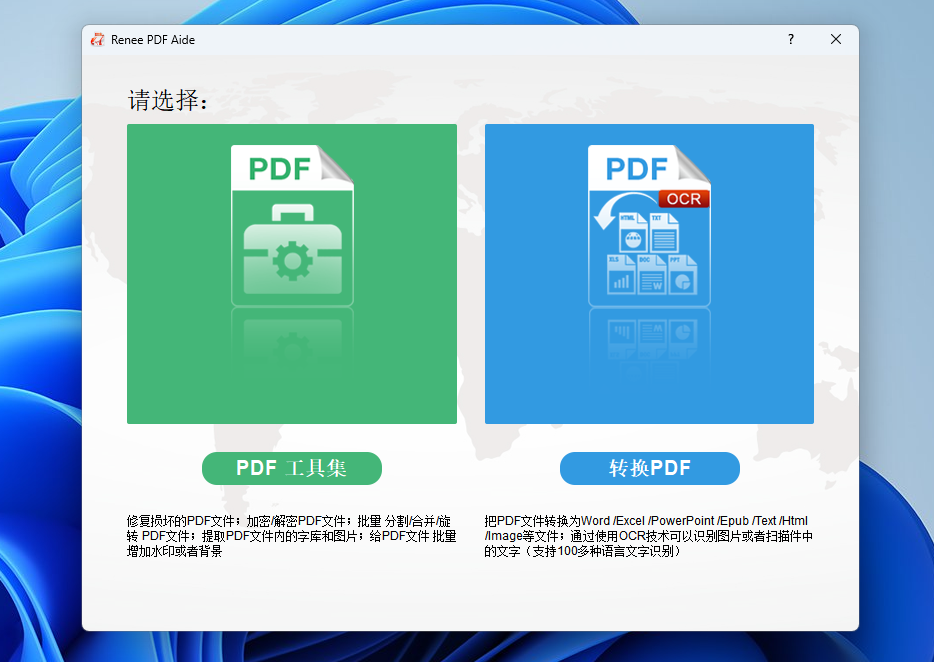The width and height of the screenshot is (934, 662).
Task: Click the white PDF label on the green icon
Action: click(280, 168)
